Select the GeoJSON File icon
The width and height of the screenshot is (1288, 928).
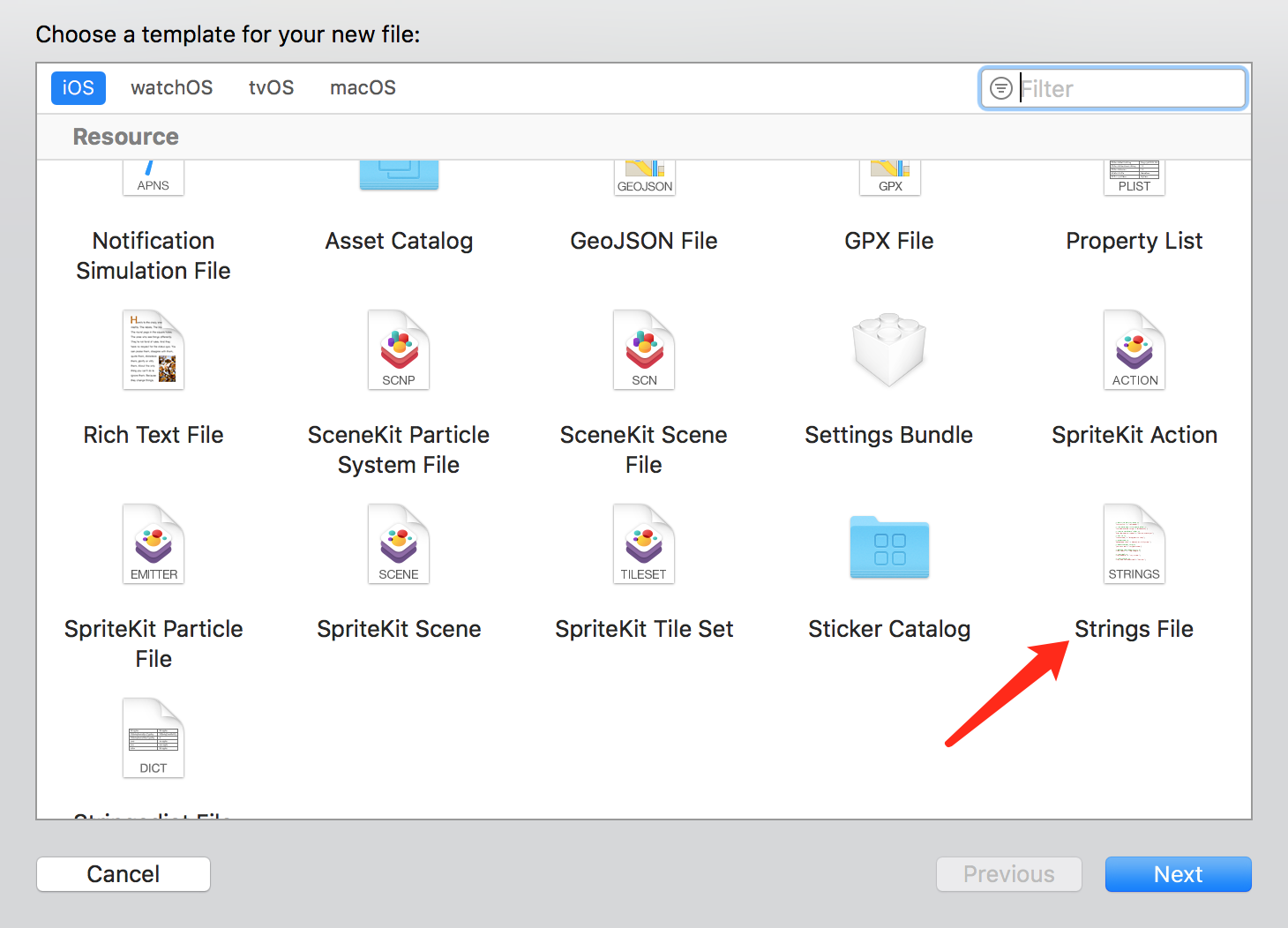645,178
